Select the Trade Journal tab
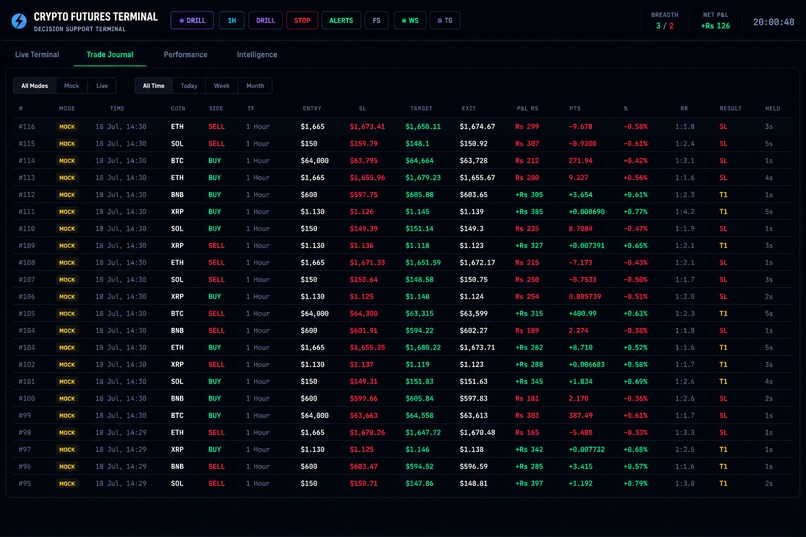 tap(110, 54)
